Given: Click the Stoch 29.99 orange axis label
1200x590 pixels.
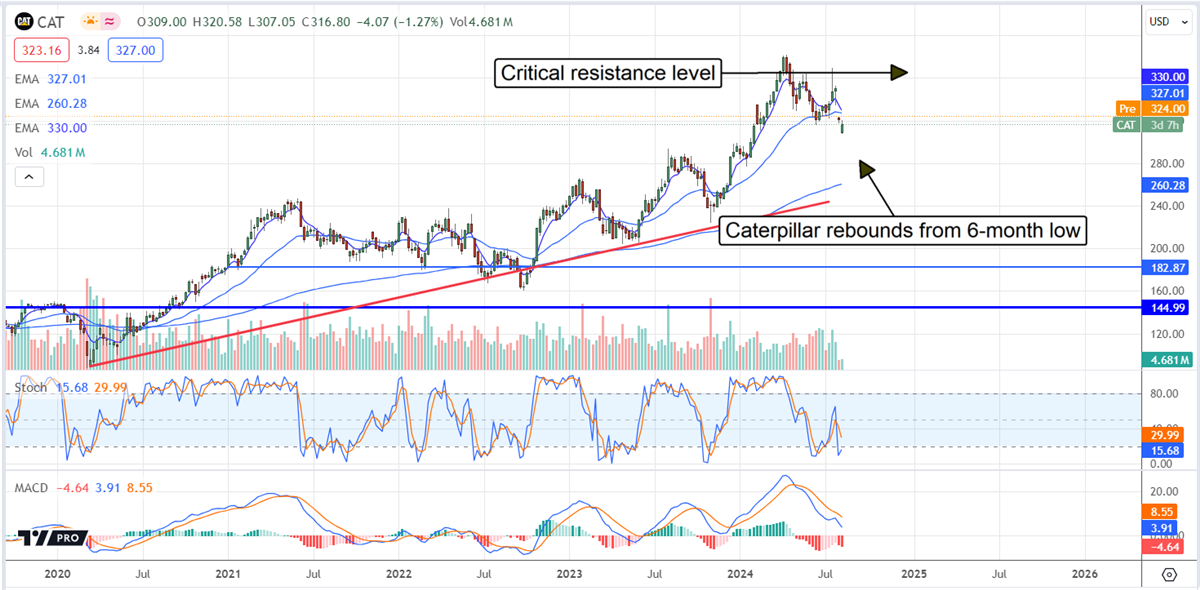Looking at the screenshot, I should [x=1164, y=435].
